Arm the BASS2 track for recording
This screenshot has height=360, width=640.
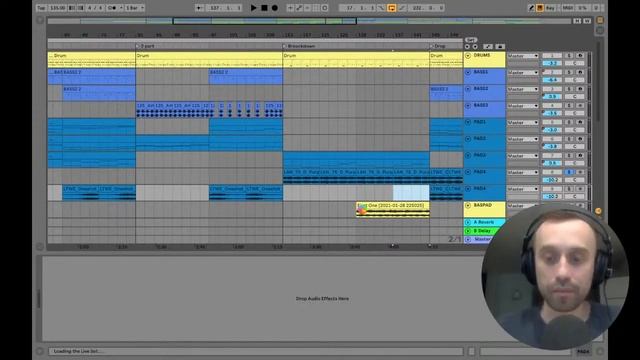[x=580, y=89]
